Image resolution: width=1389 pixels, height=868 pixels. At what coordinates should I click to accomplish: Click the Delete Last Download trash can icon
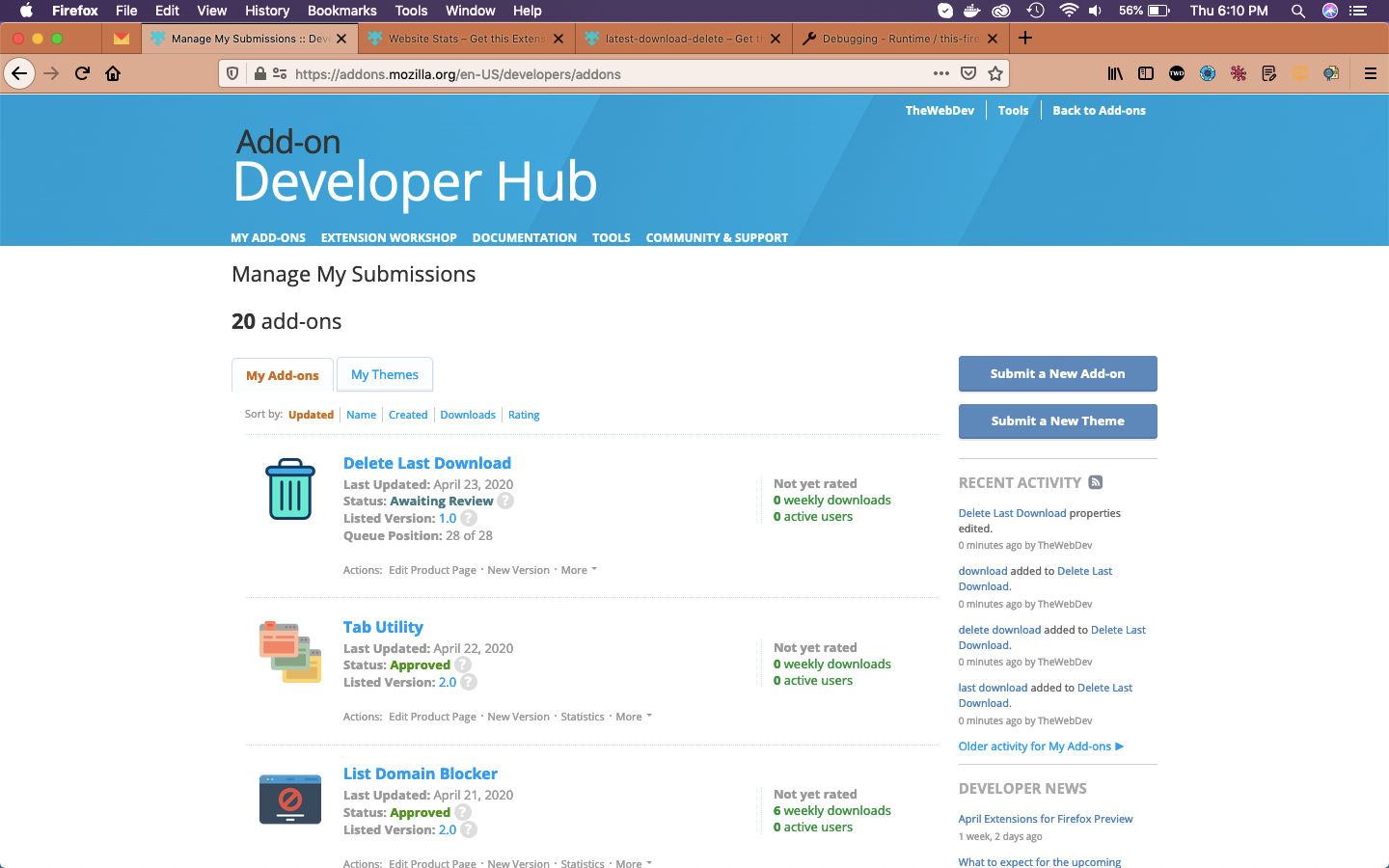pos(290,489)
